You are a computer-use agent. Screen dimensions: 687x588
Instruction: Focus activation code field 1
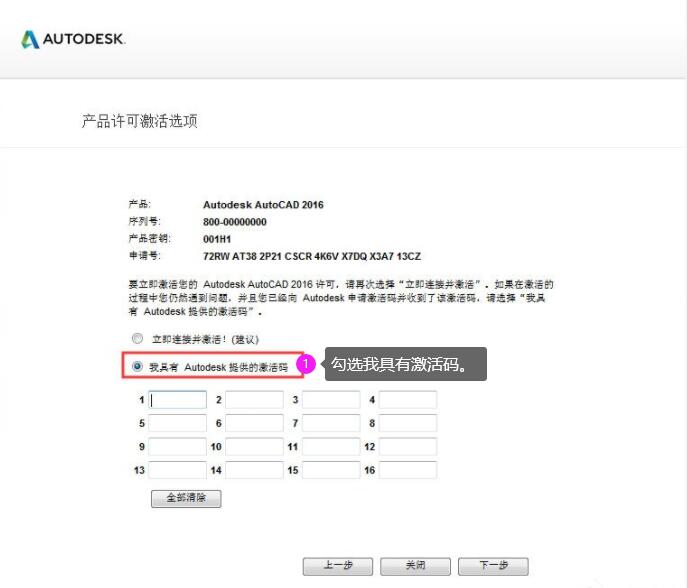(177, 400)
